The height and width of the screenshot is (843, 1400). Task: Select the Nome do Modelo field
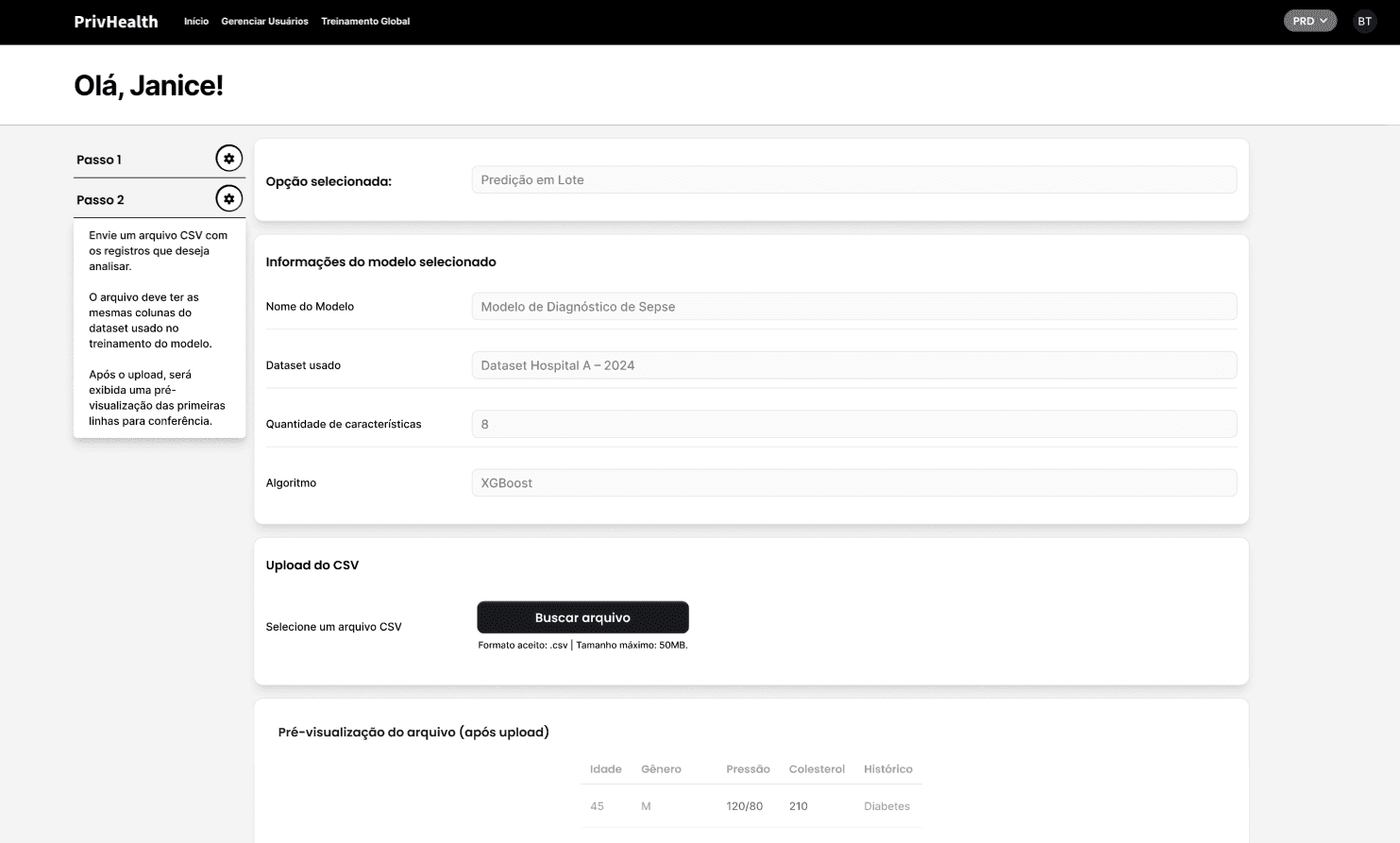[853, 306]
